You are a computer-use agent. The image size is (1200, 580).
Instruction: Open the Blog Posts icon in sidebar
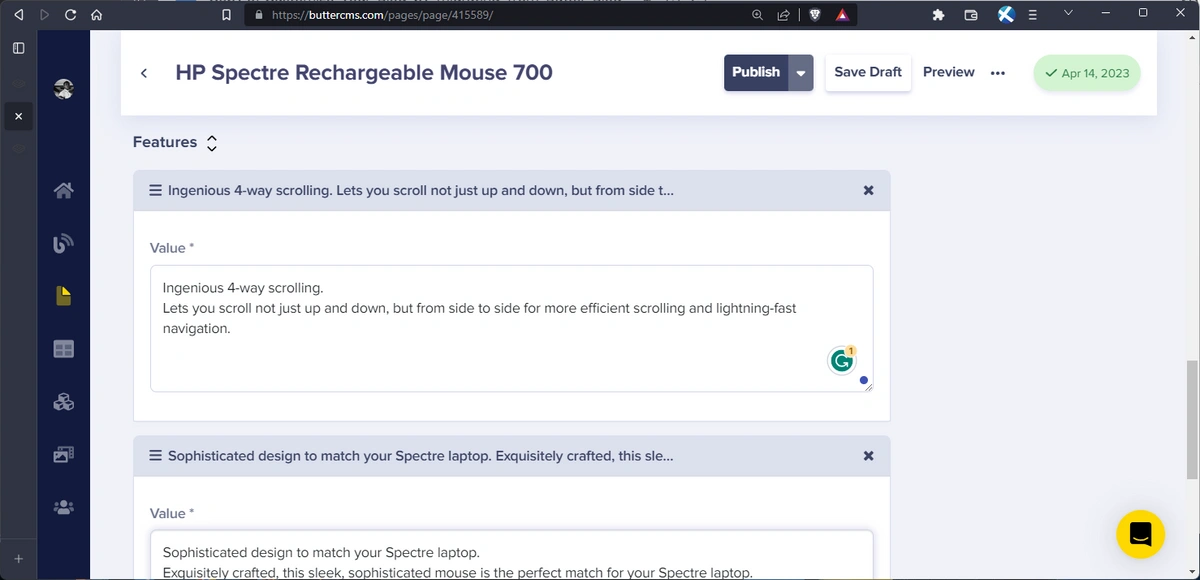click(64, 243)
